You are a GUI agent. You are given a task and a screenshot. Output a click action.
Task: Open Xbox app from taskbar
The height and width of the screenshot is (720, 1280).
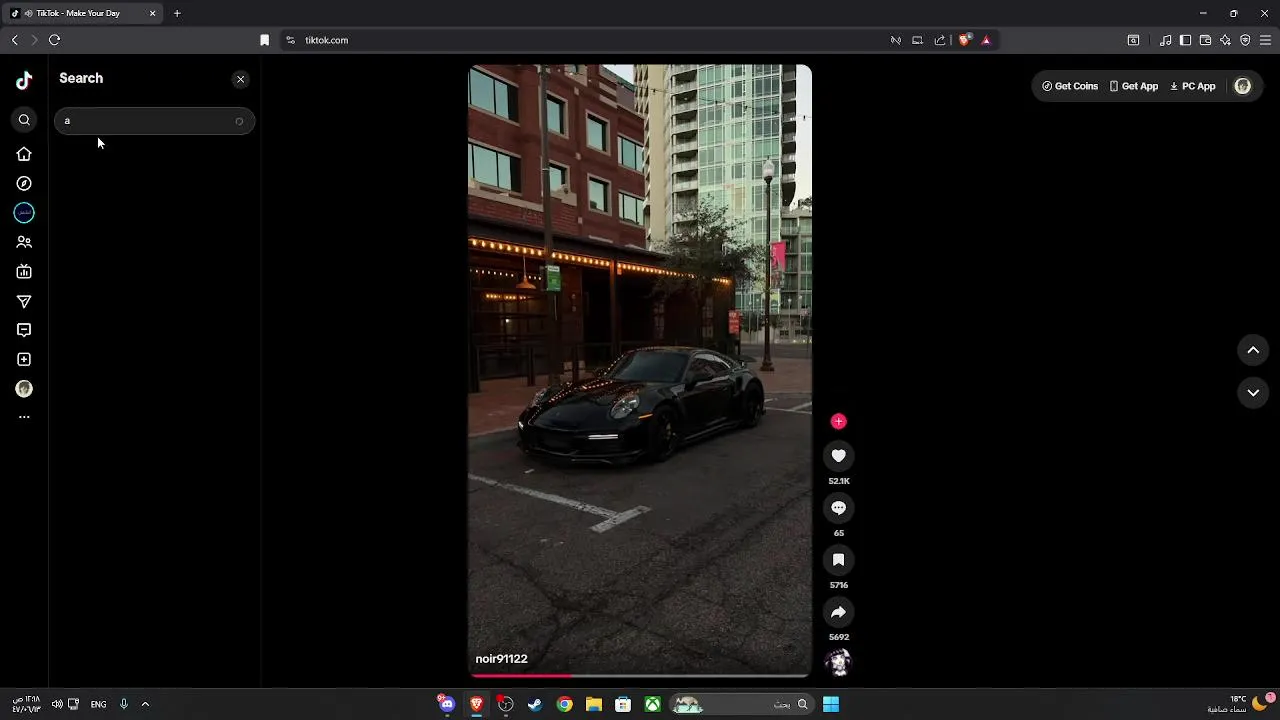652,704
